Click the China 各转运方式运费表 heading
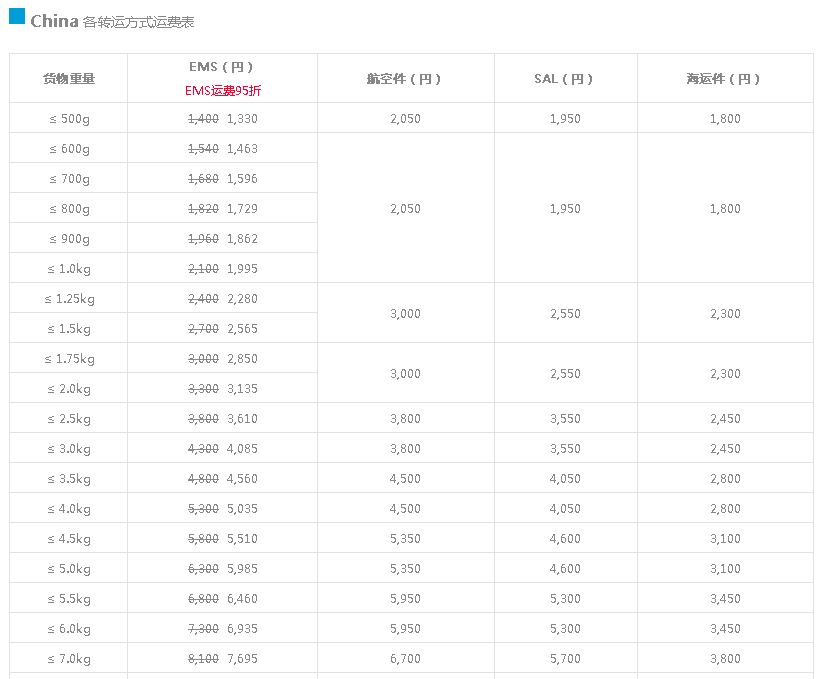 coord(112,20)
